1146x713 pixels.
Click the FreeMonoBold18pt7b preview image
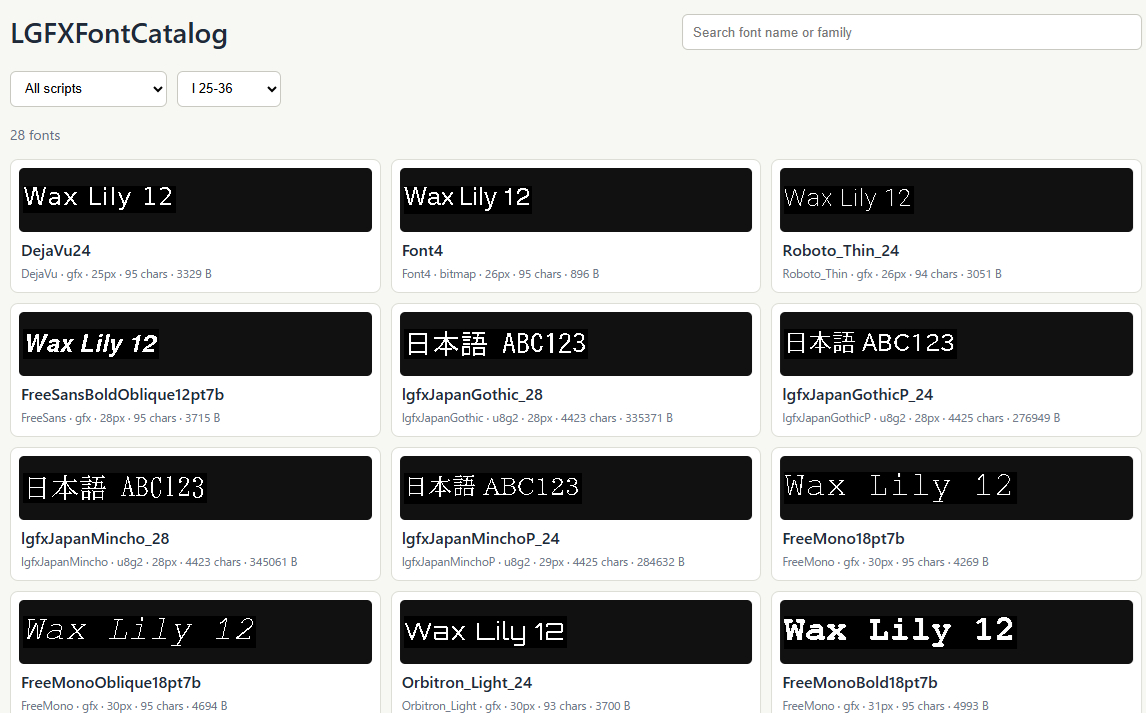tap(956, 632)
